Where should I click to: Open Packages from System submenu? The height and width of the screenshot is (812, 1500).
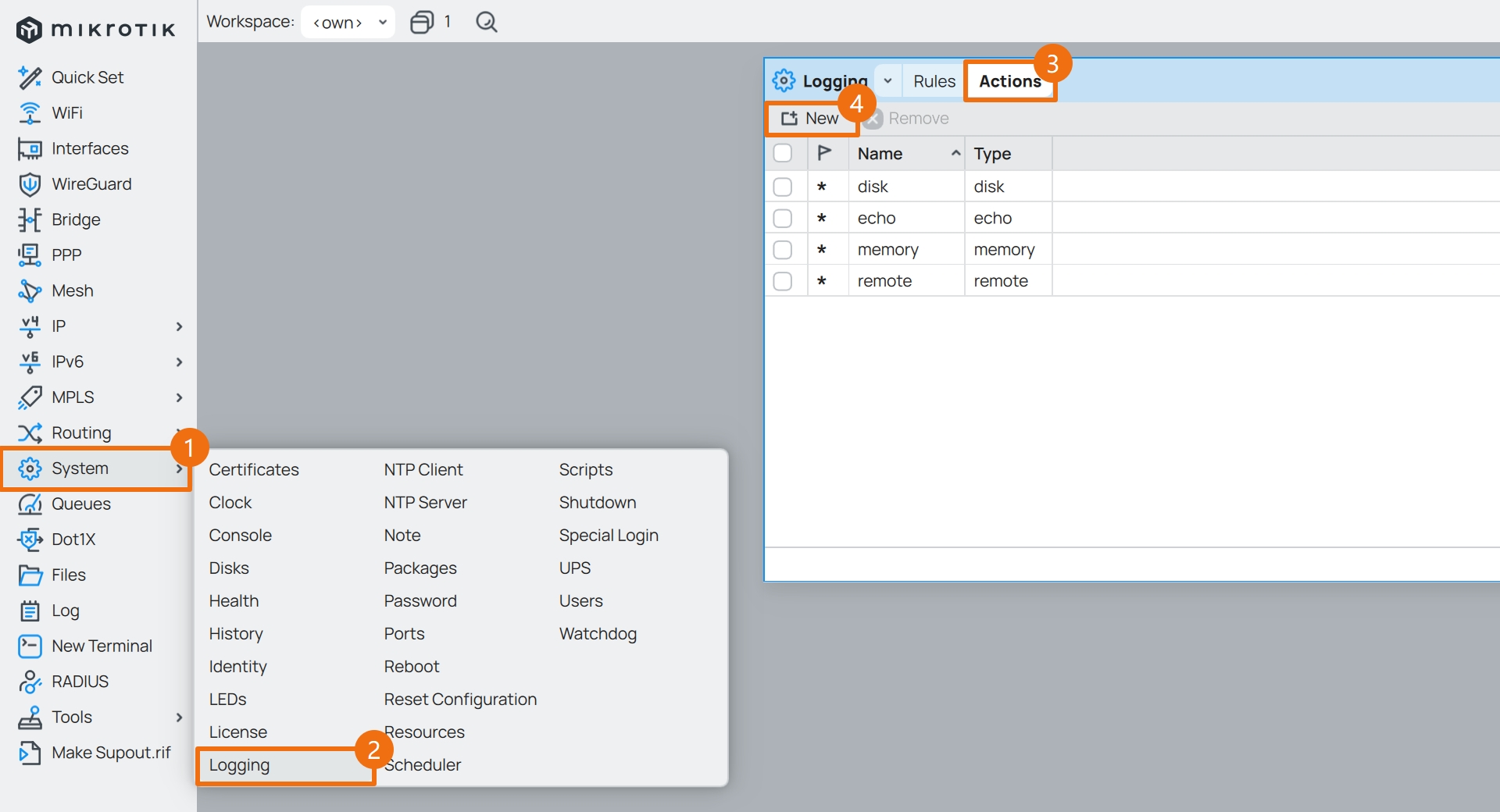[420, 568]
